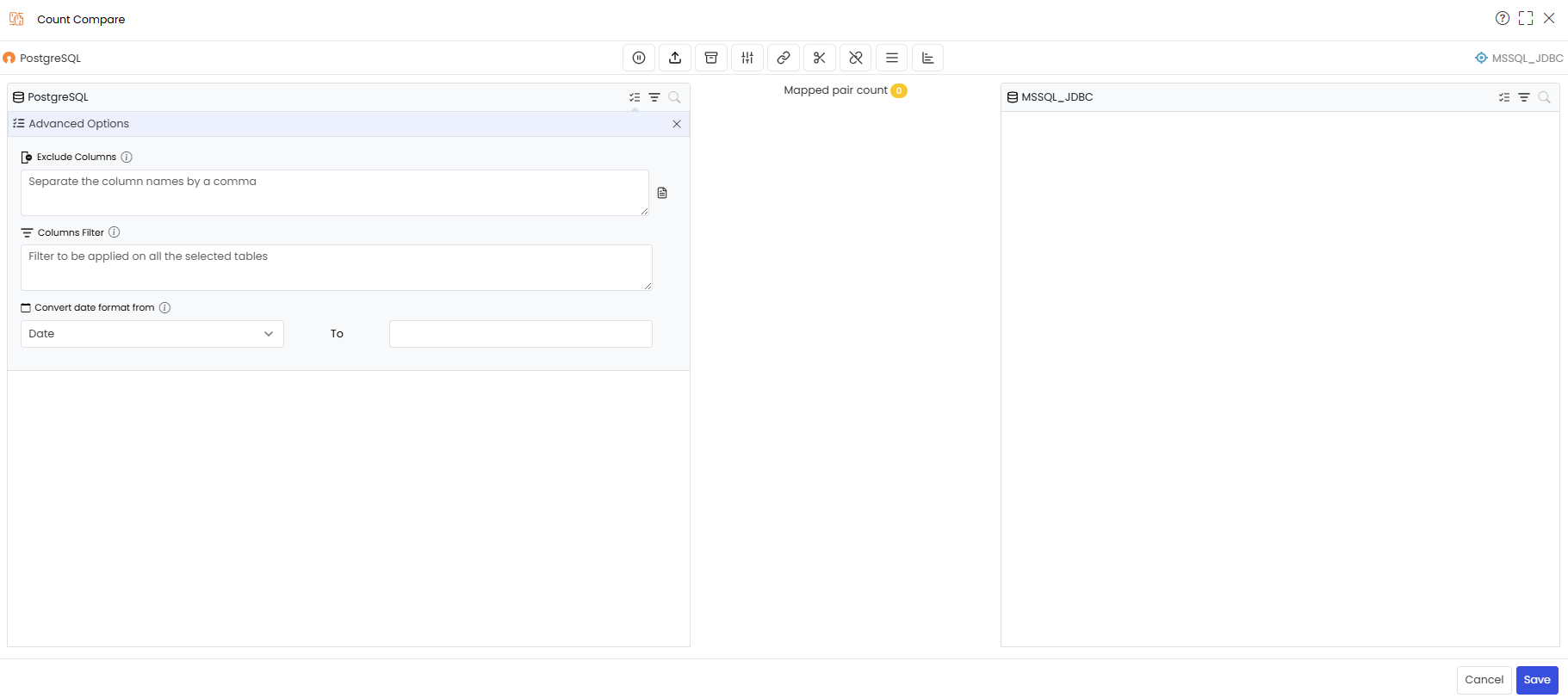Image resolution: width=1568 pixels, height=698 pixels.
Task: Click the MSSQL_JDBC panel database title
Action: click(x=1057, y=97)
